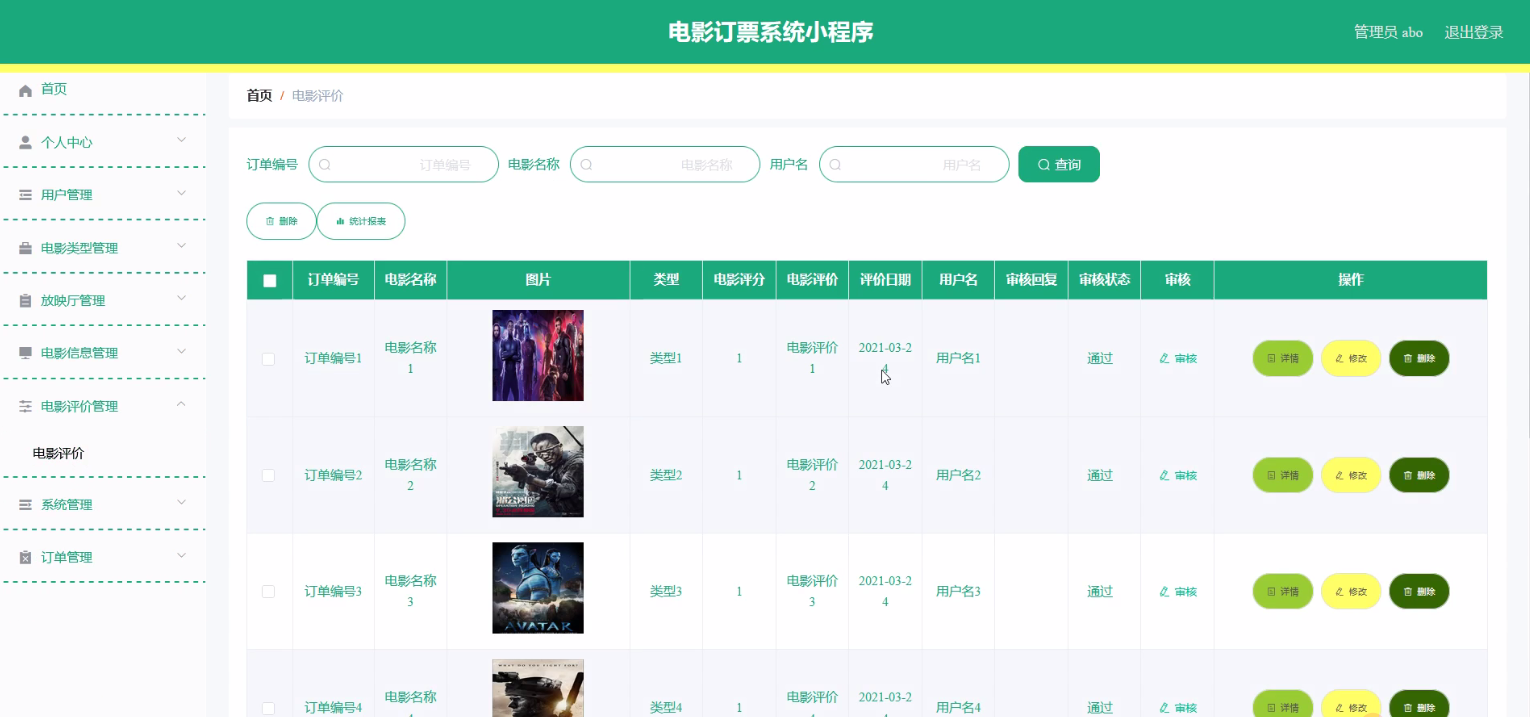Click the home icon beside 首页

26,90
